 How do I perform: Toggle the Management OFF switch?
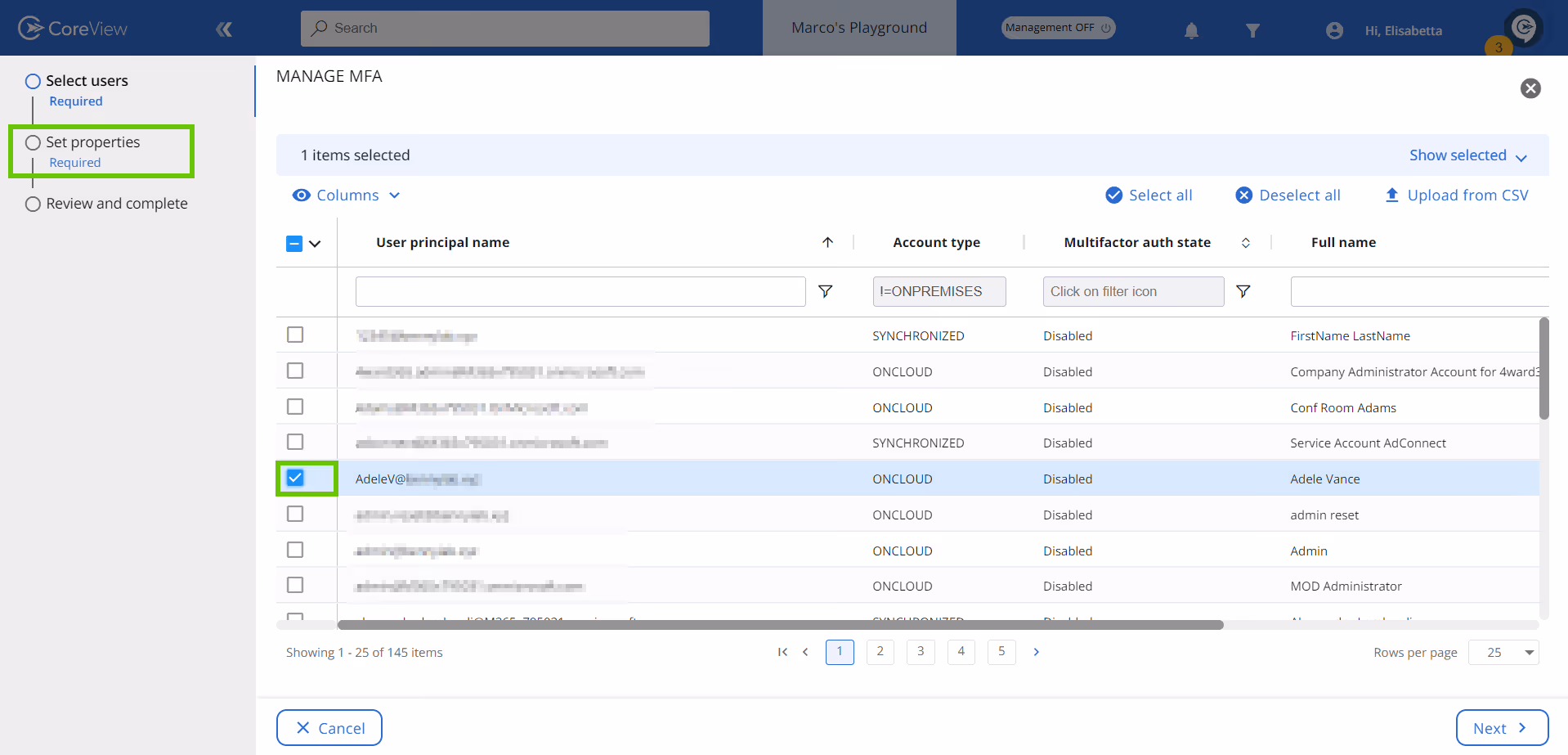click(x=1057, y=27)
